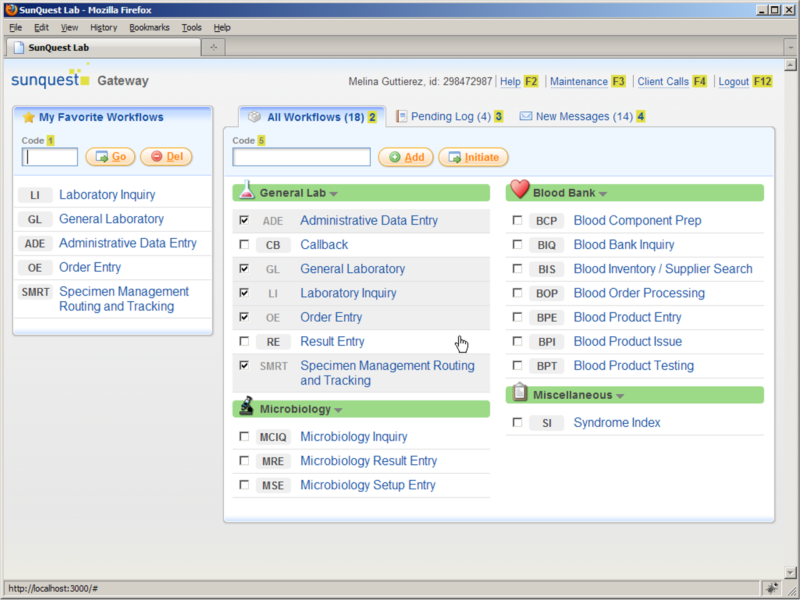Click the Miscellaneous clipboard icon
800x600 pixels.
pos(519,392)
